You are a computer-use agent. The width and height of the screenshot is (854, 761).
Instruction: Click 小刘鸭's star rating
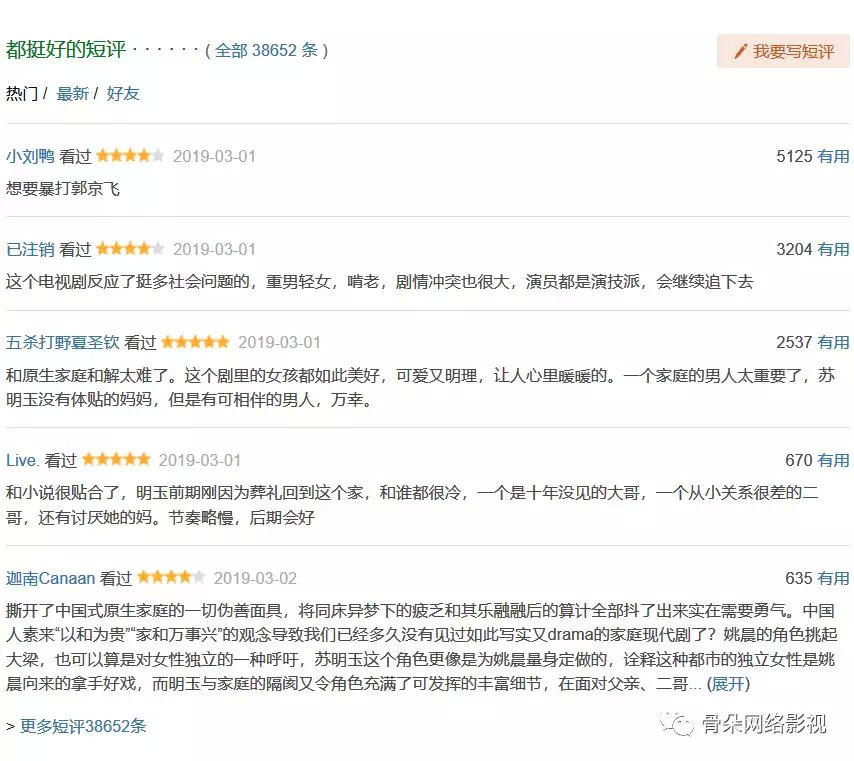tap(130, 156)
